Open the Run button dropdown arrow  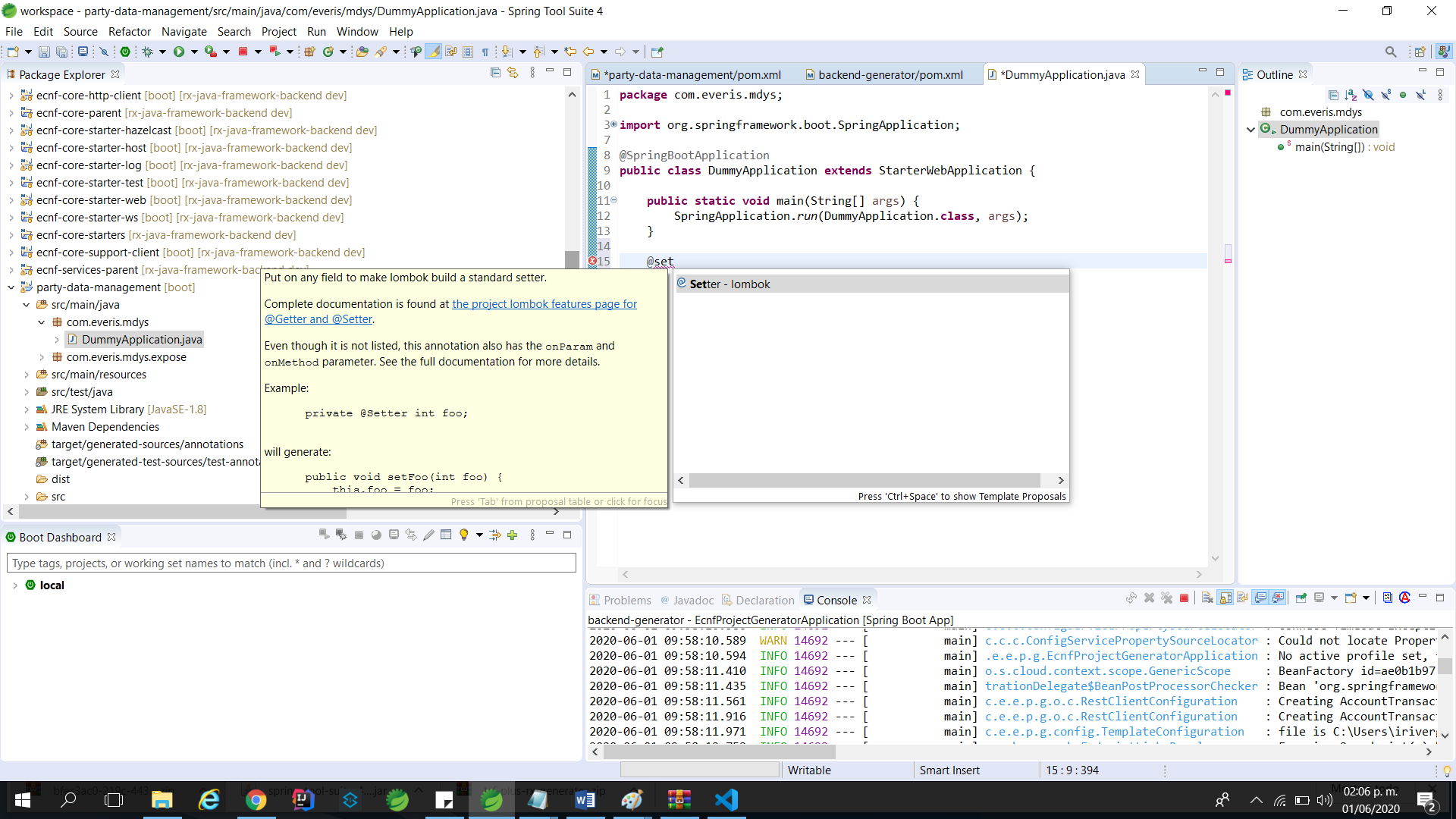click(x=194, y=52)
